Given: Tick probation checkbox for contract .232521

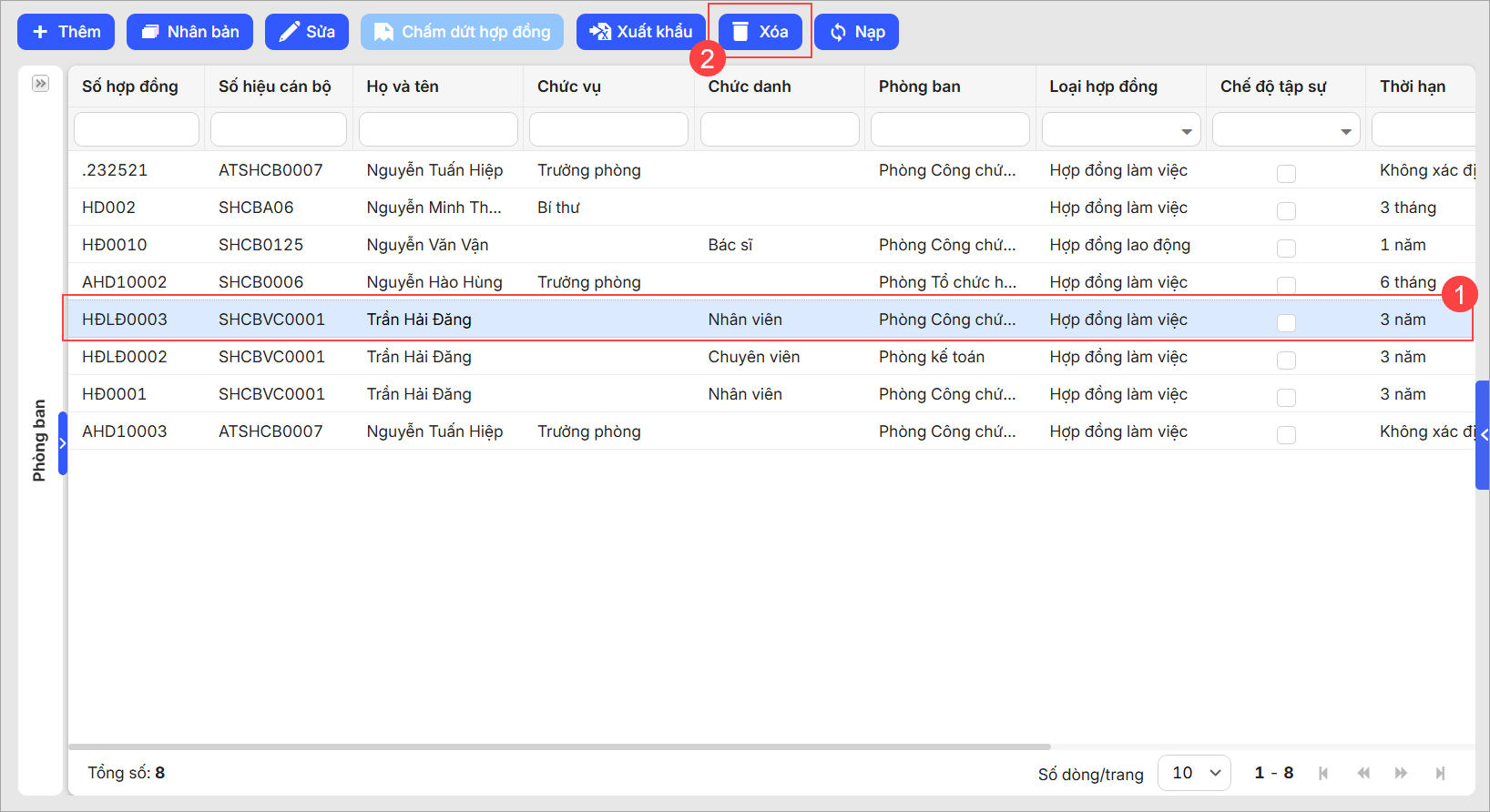Looking at the screenshot, I should (x=1286, y=173).
